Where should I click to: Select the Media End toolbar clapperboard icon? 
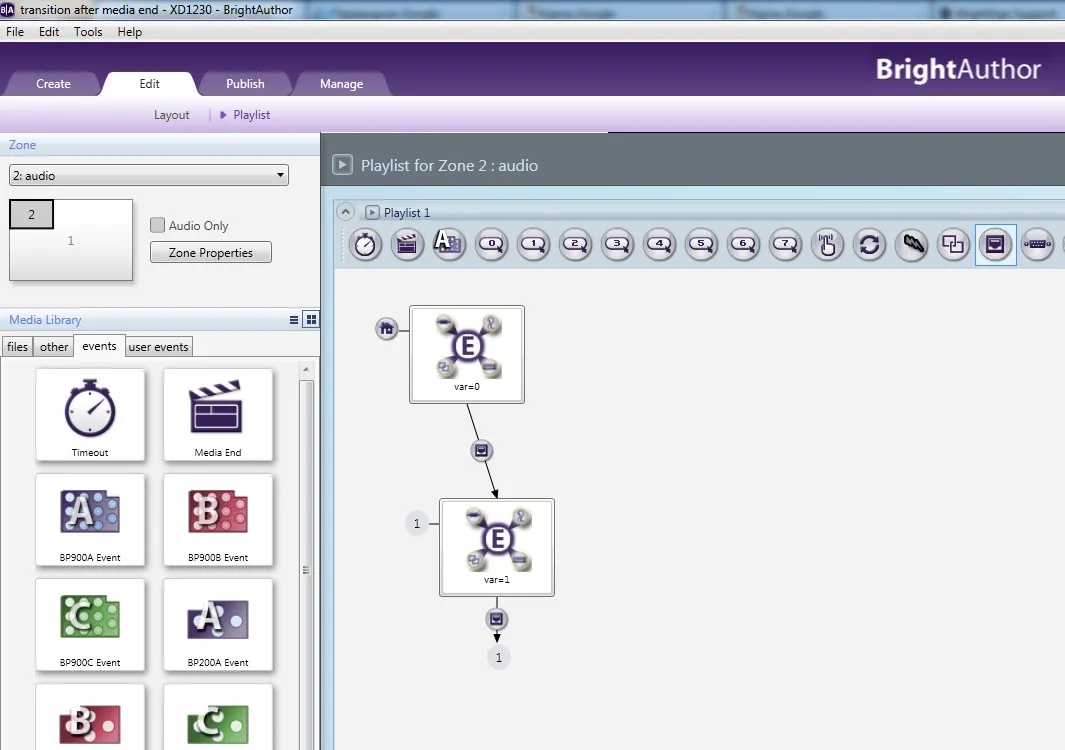(x=407, y=245)
